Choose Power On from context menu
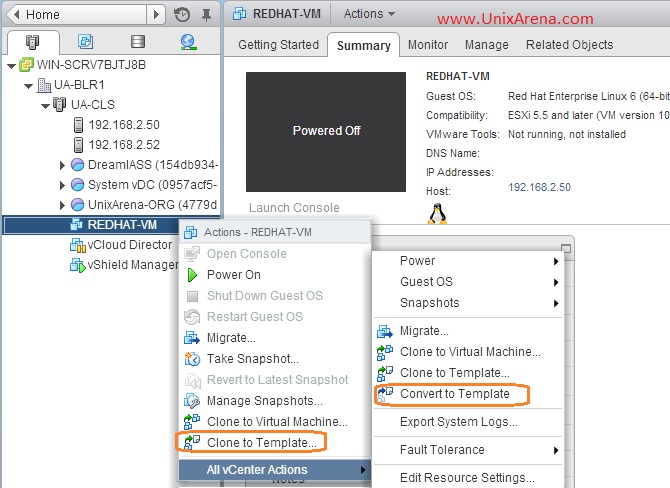This screenshot has width=670, height=488. pos(234,275)
